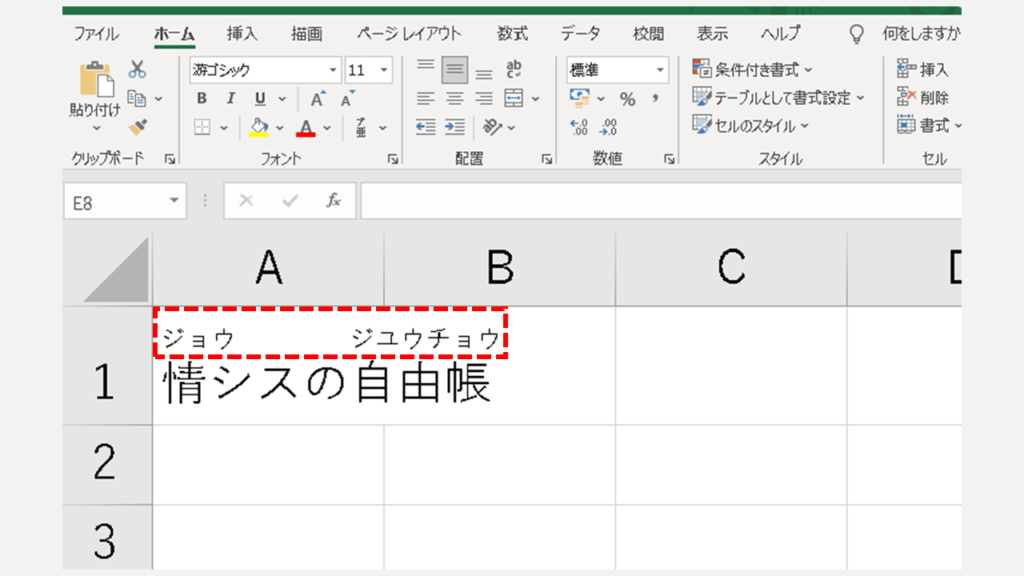
Task: Apply the red font color A
Action: coord(306,127)
